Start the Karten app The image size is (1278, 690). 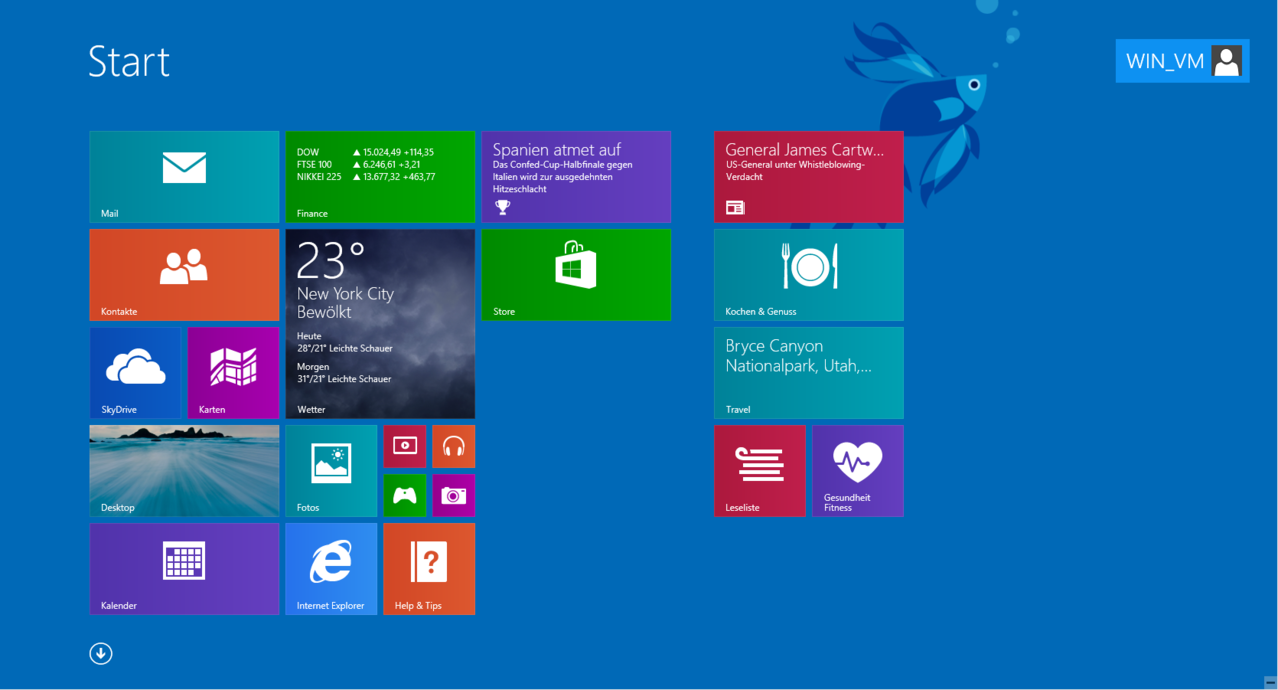point(233,372)
